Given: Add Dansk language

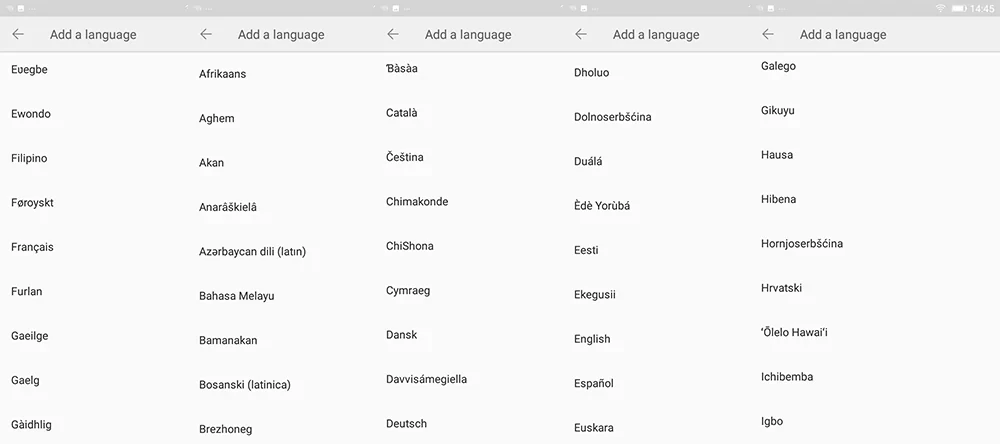Looking at the screenshot, I should point(402,334).
